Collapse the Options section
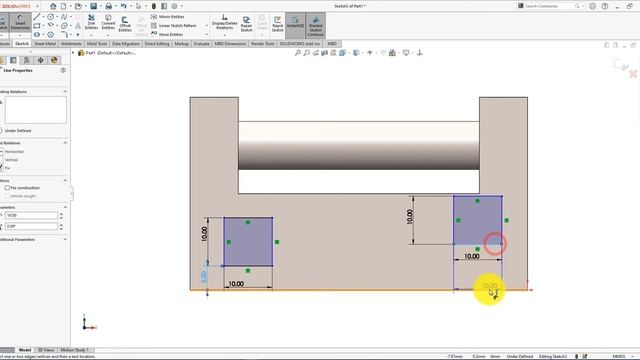640x360 pixels. point(65,180)
